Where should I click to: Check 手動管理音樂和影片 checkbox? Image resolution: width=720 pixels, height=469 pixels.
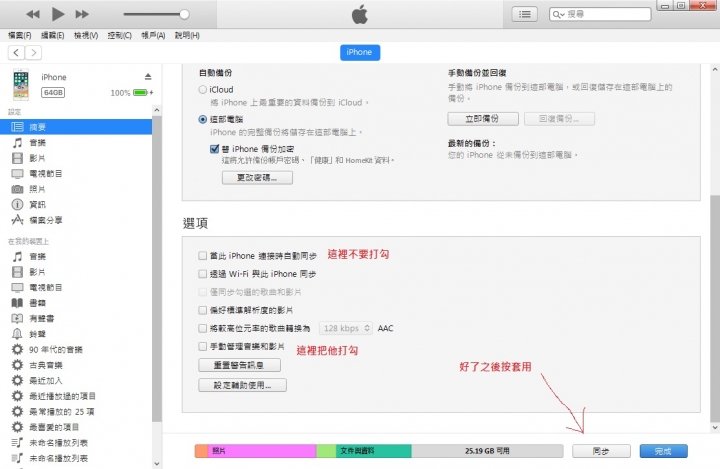tap(202, 346)
